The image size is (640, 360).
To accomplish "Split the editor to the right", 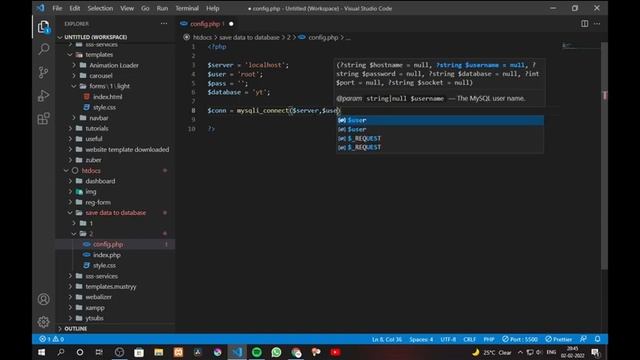I will coord(584,24).
